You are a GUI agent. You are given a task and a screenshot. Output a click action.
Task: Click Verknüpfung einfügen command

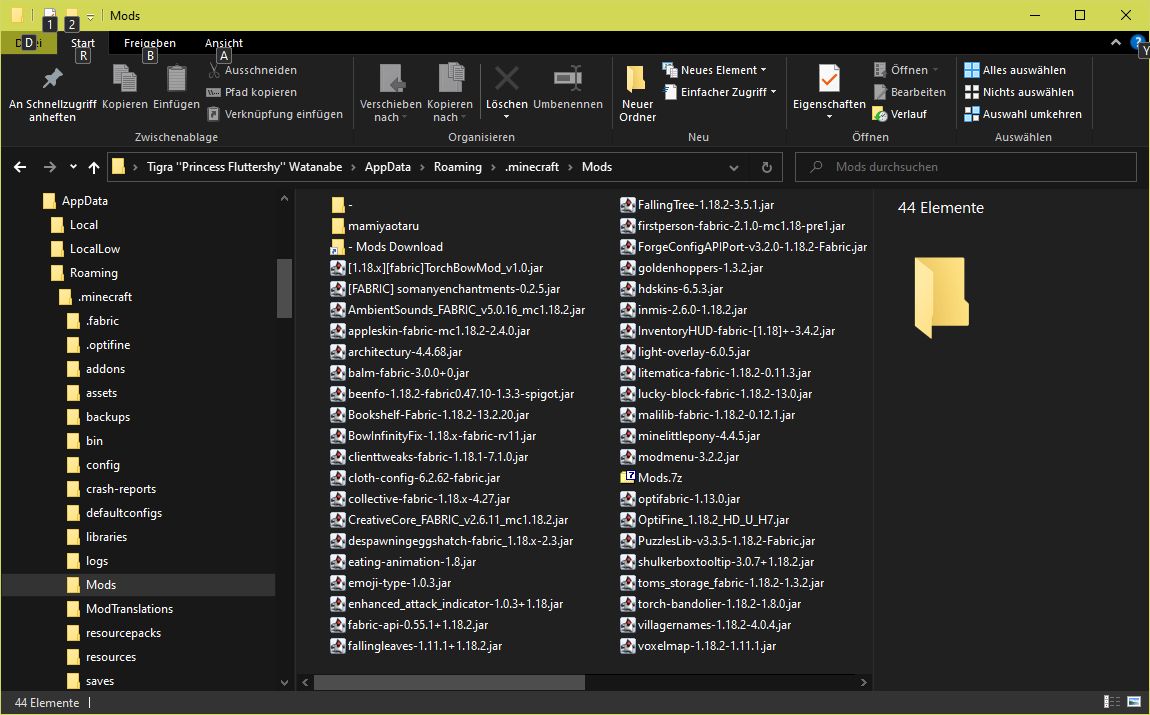click(x=275, y=114)
